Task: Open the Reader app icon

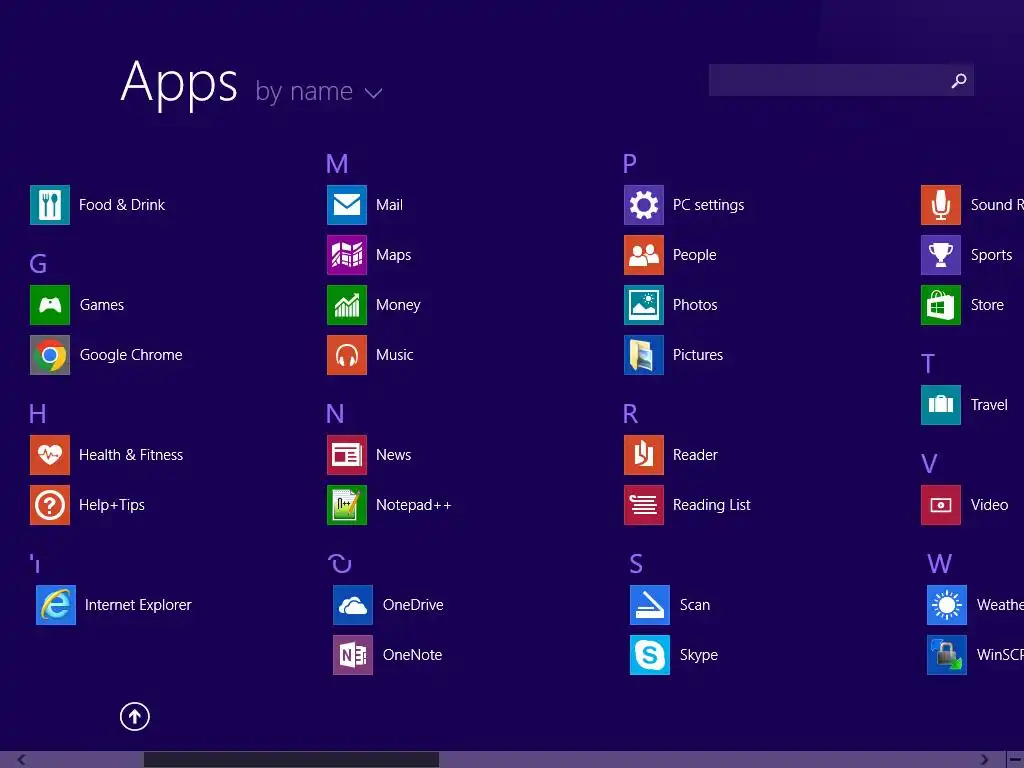Action: [x=644, y=455]
